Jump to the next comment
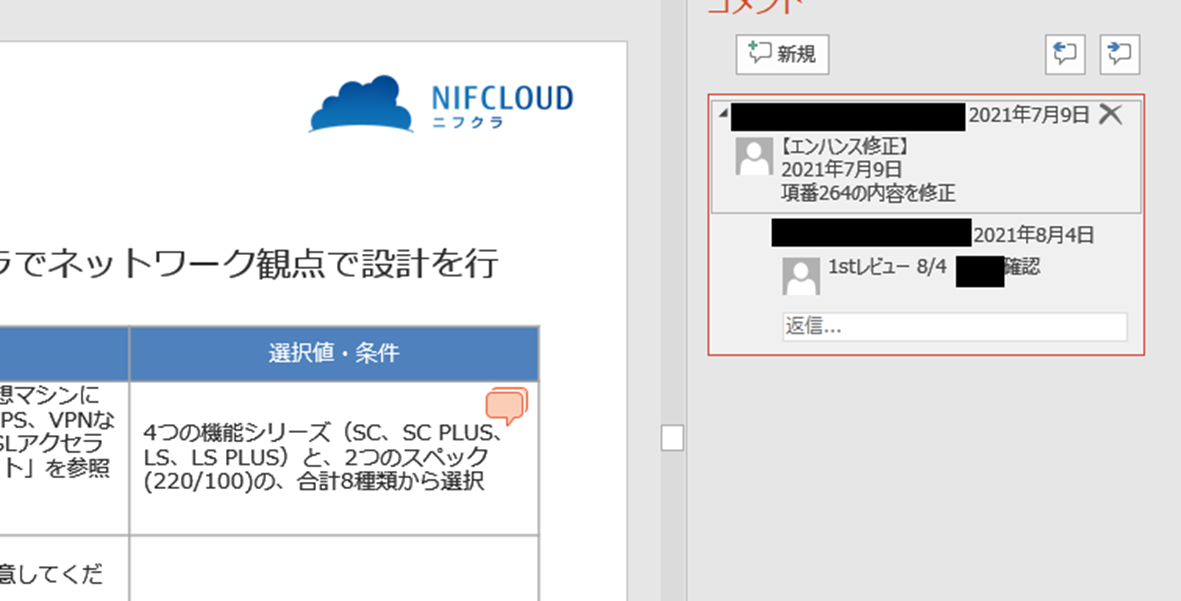 [1120, 54]
